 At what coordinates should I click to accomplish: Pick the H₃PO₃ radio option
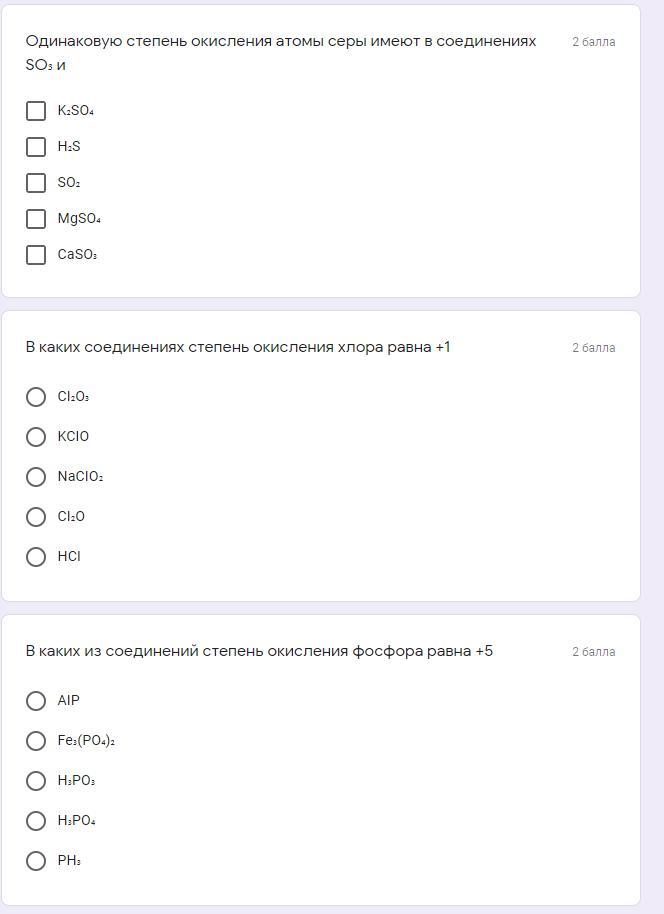coord(36,781)
